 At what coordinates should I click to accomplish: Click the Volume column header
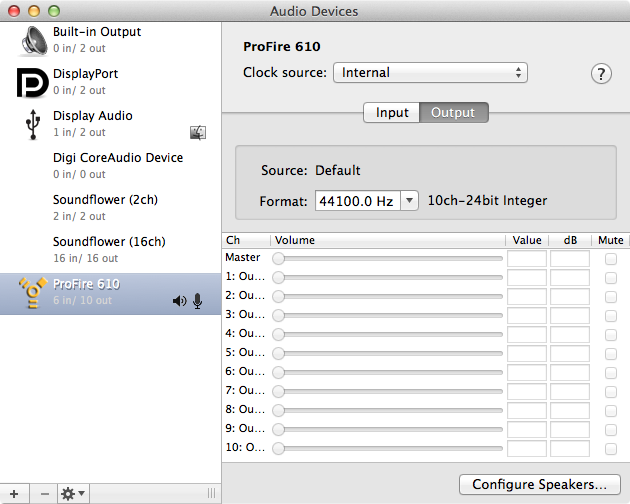[388, 240]
